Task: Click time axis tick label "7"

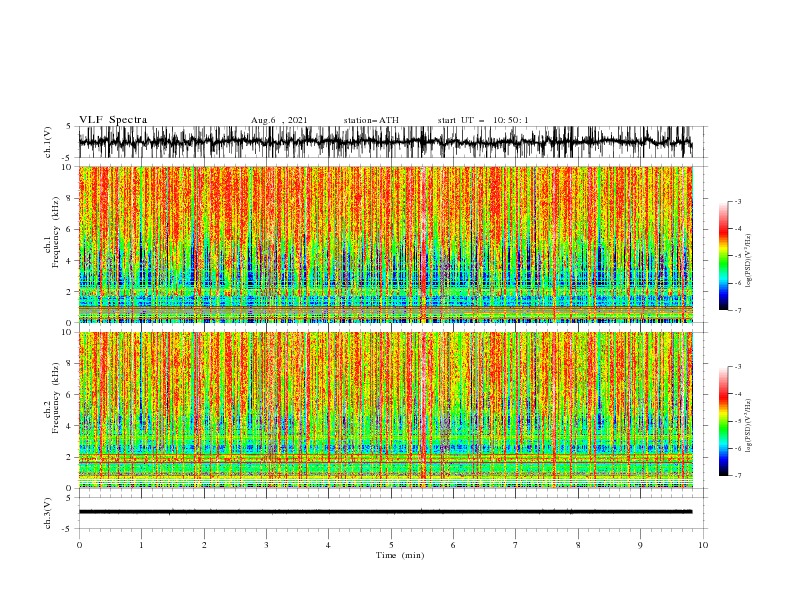Action: pos(516,545)
